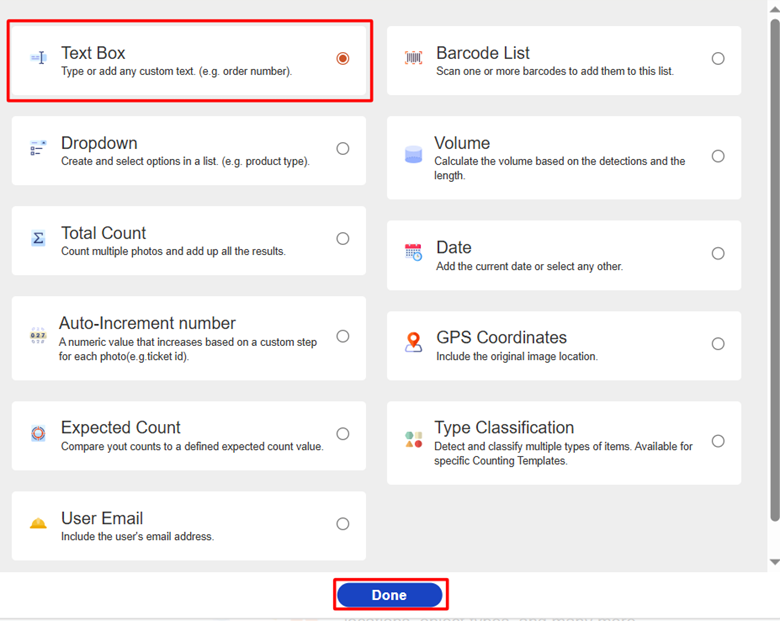Click the Text Box field icon
The height and width of the screenshot is (621, 780).
[x=38, y=59]
